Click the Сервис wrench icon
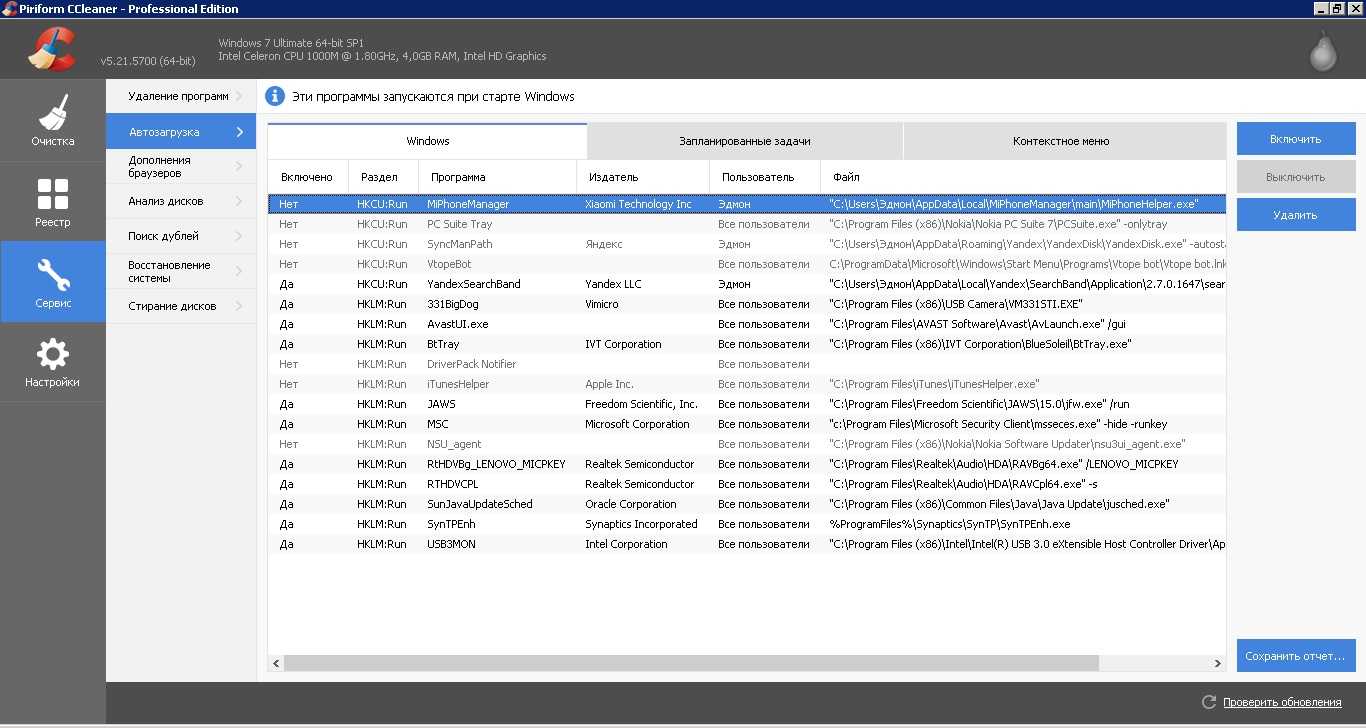 click(x=52, y=274)
